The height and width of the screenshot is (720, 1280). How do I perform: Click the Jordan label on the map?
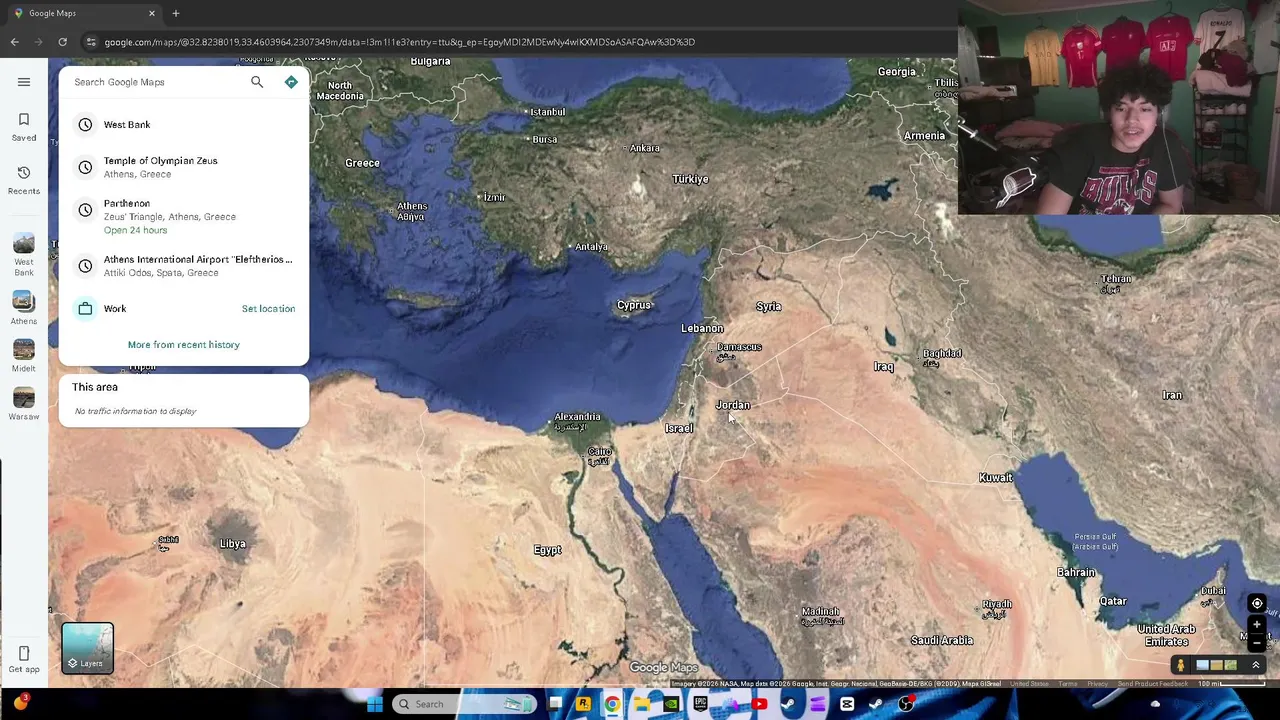pos(733,405)
